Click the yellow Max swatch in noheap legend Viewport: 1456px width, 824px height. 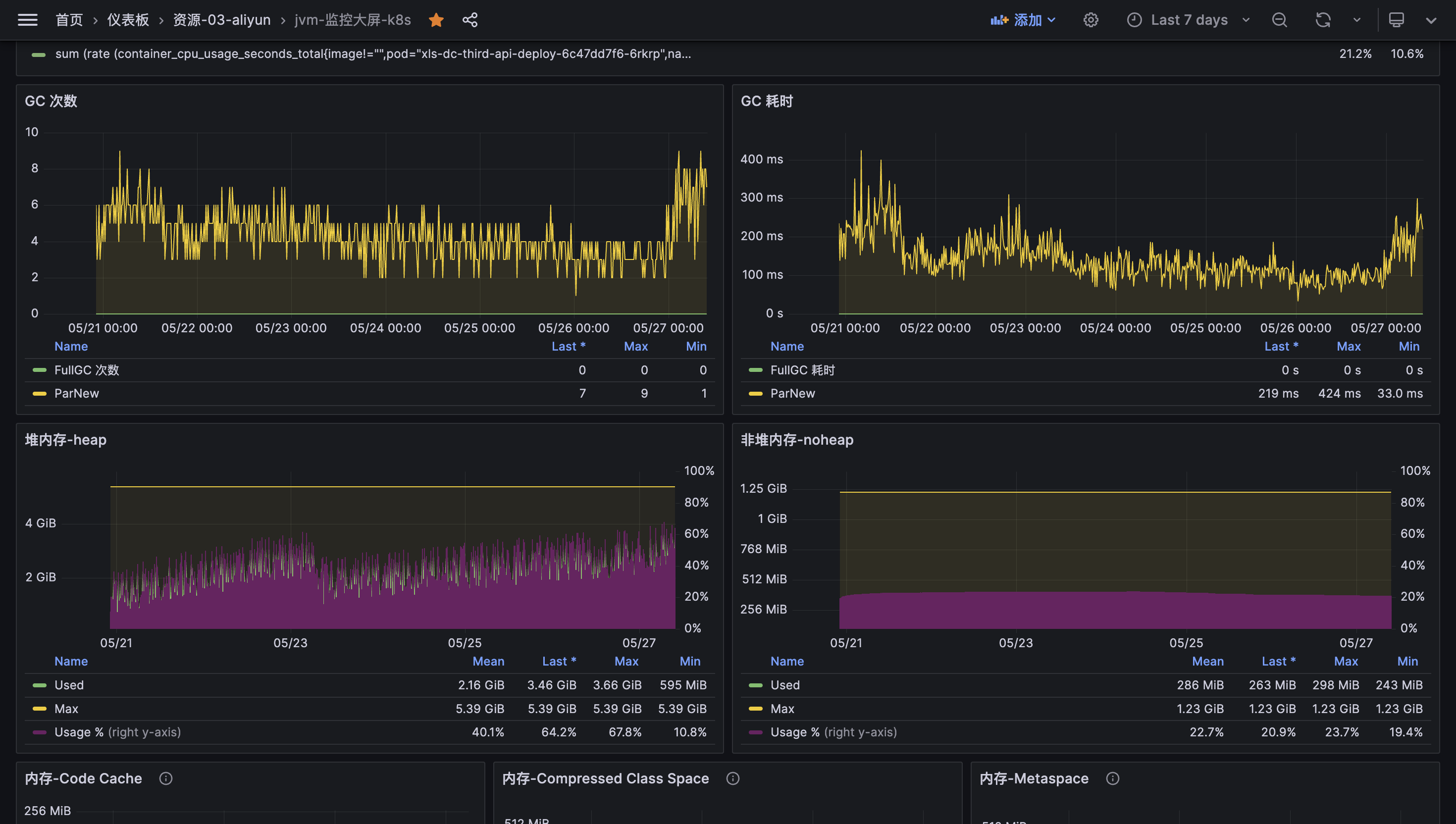[x=755, y=709]
